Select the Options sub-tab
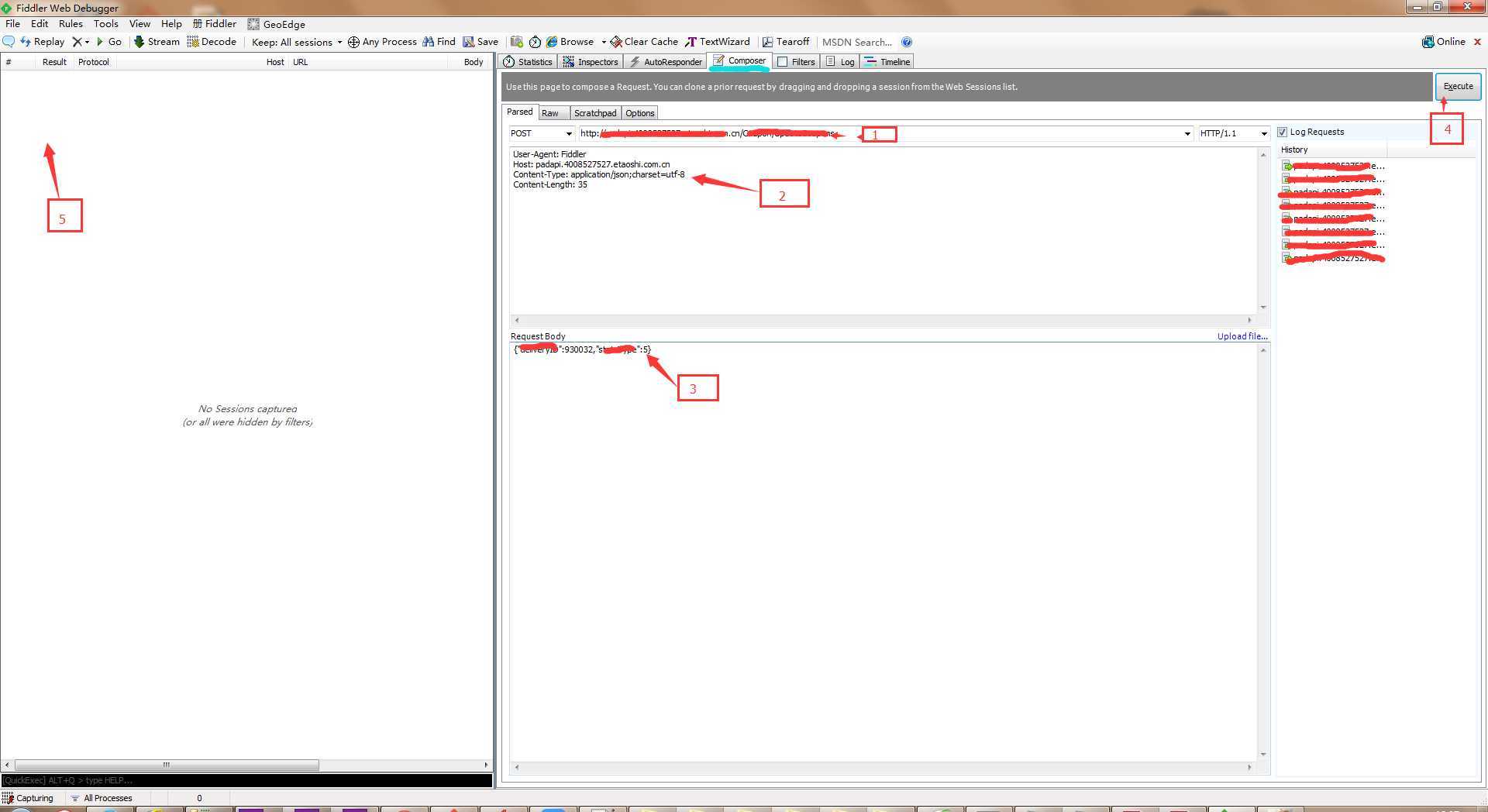This screenshot has width=1488, height=812. 640,113
